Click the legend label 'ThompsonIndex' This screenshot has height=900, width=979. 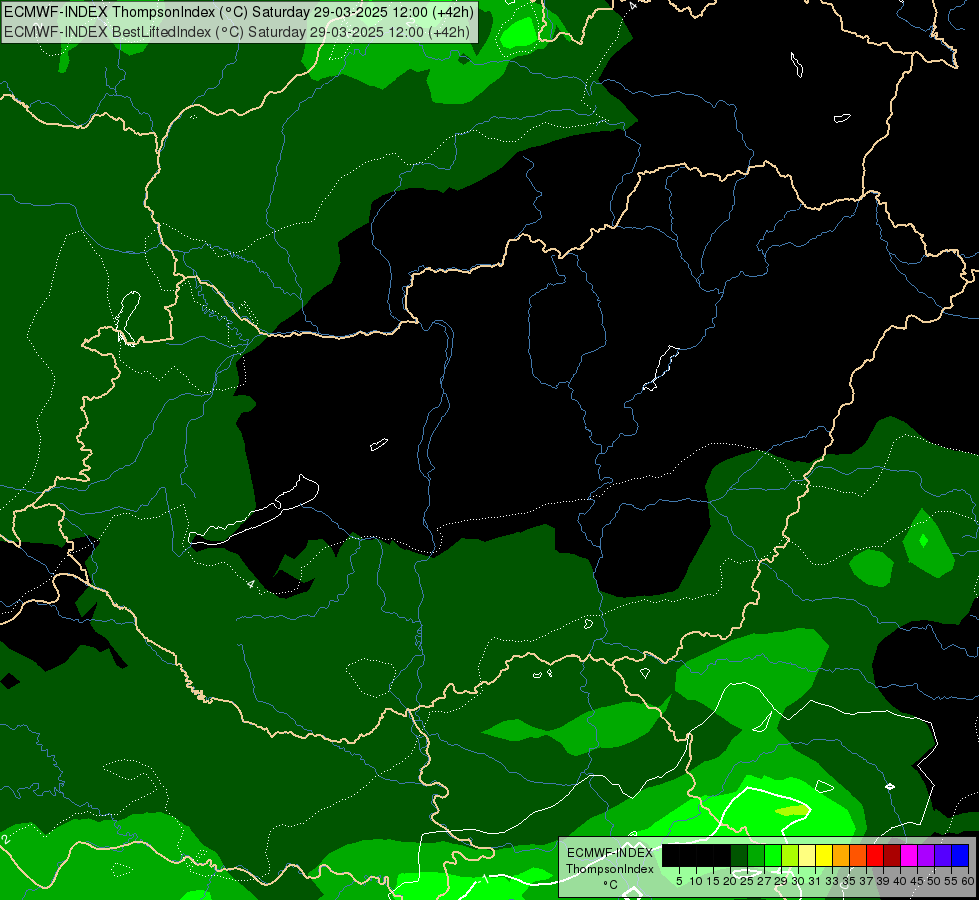pyautogui.click(x=610, y=869)
